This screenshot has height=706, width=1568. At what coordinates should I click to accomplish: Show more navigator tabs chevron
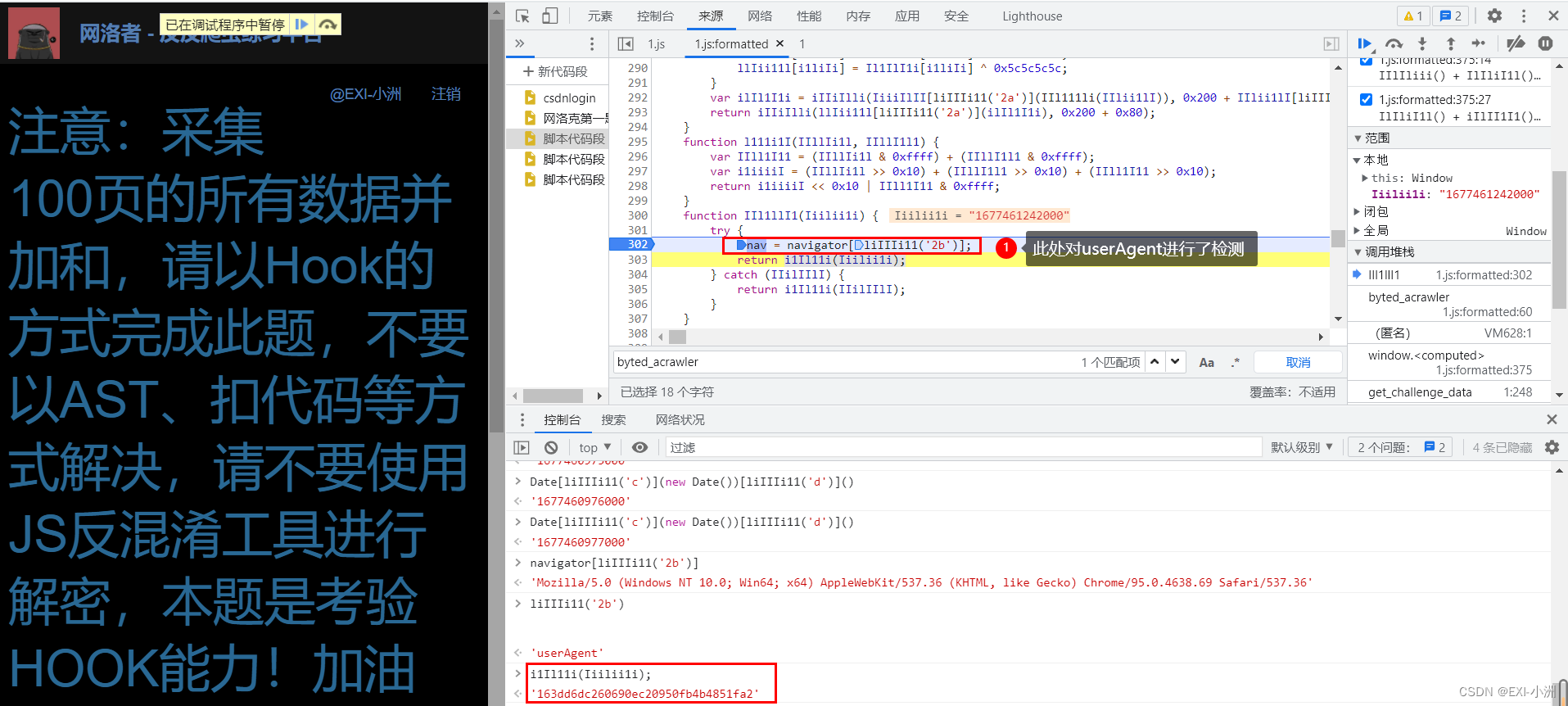tap(519, 43)
